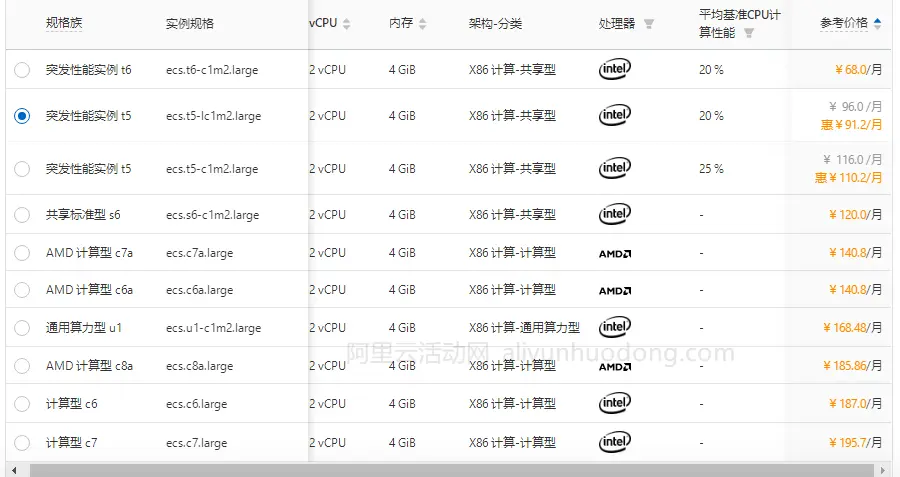
Task: Click Intel logo in ecs.t5-c1m2.large row
Action: point(615,168)
